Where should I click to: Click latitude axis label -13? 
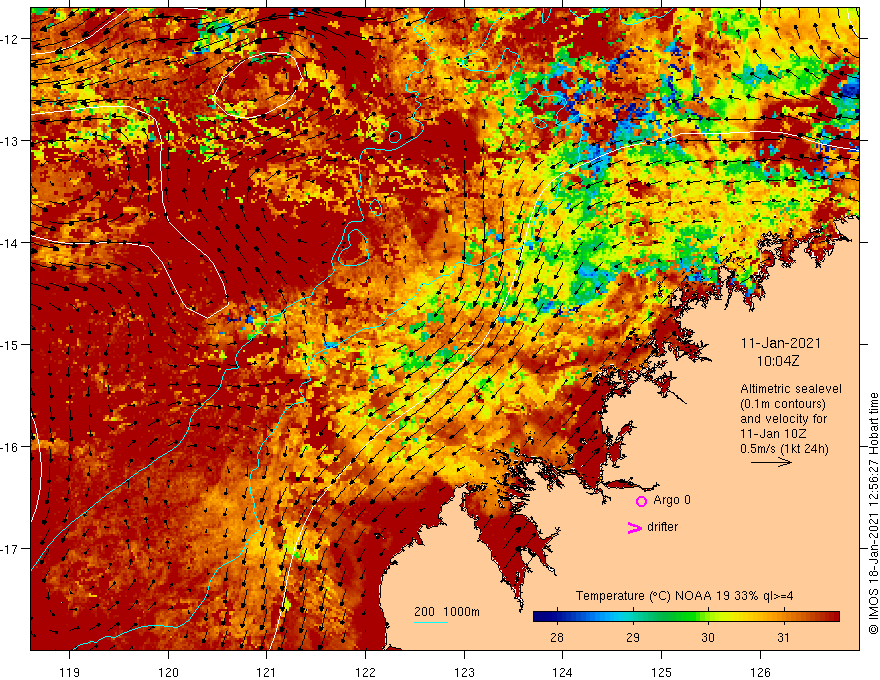(x=11, y=141)
